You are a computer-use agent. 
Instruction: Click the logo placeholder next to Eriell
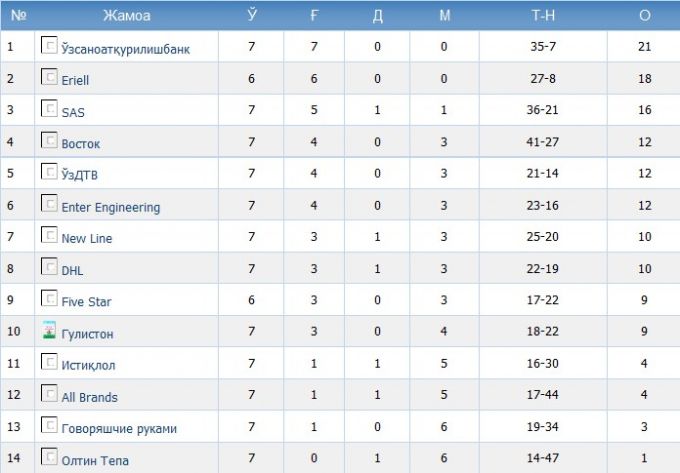tap(49, 77)
